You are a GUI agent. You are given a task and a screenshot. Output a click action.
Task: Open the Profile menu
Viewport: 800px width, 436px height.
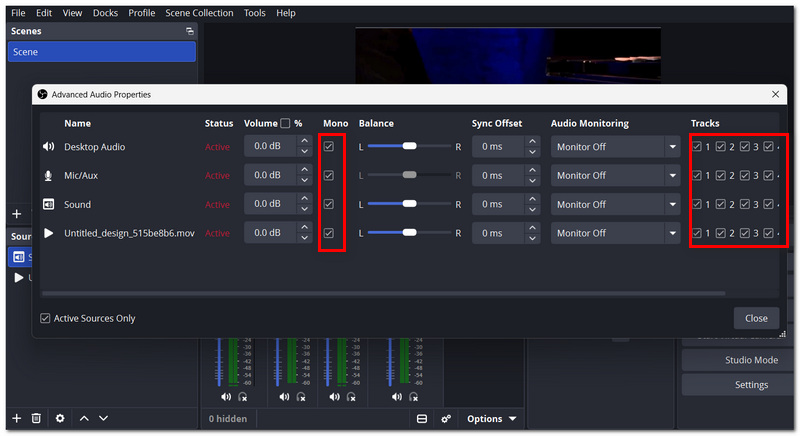pos(142,13)
